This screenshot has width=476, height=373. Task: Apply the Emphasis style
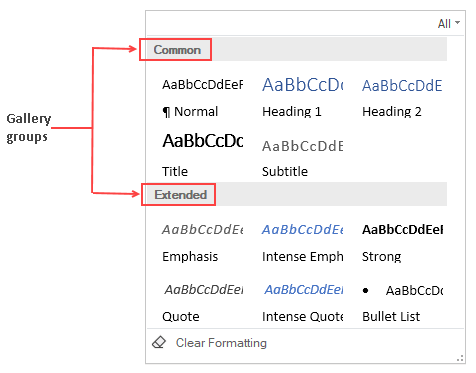[203, 243]
